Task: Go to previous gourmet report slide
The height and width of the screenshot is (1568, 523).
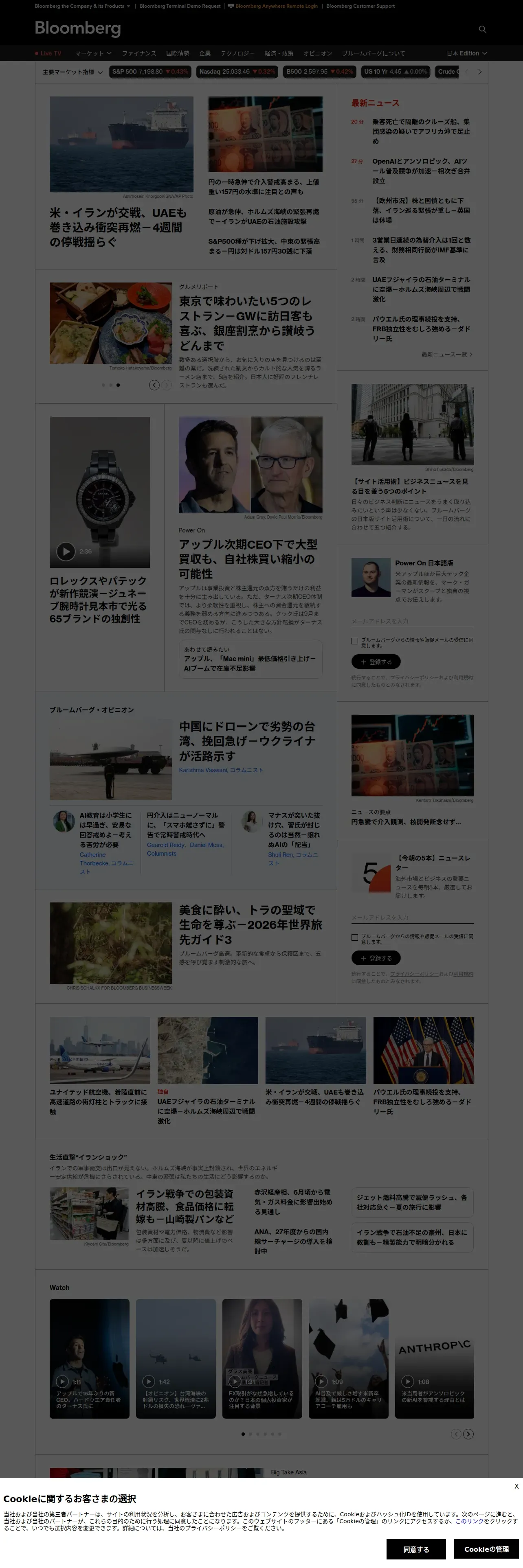Action: [154, 385]
